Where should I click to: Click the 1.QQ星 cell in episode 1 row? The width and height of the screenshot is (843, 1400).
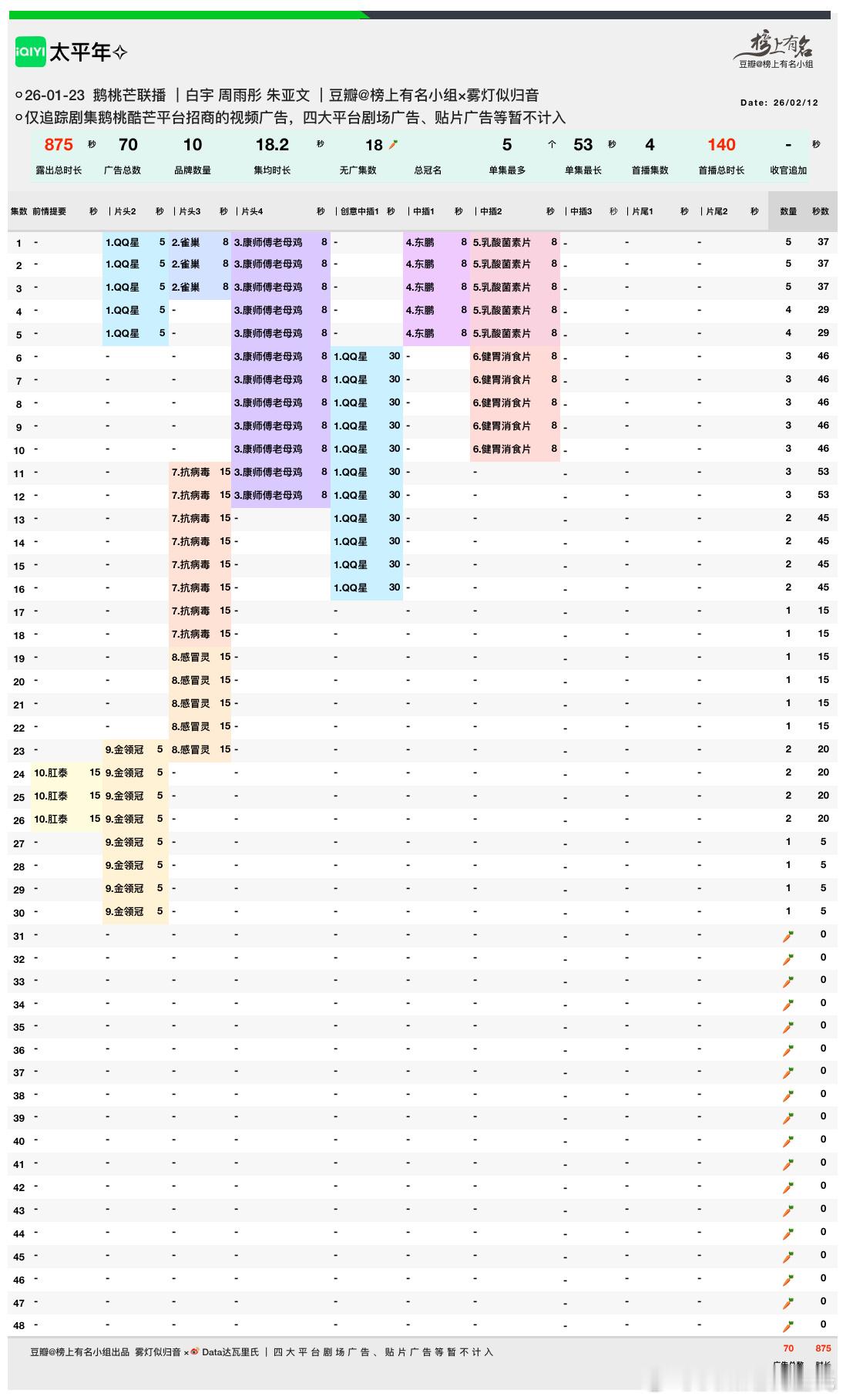[x=123, y=242]
